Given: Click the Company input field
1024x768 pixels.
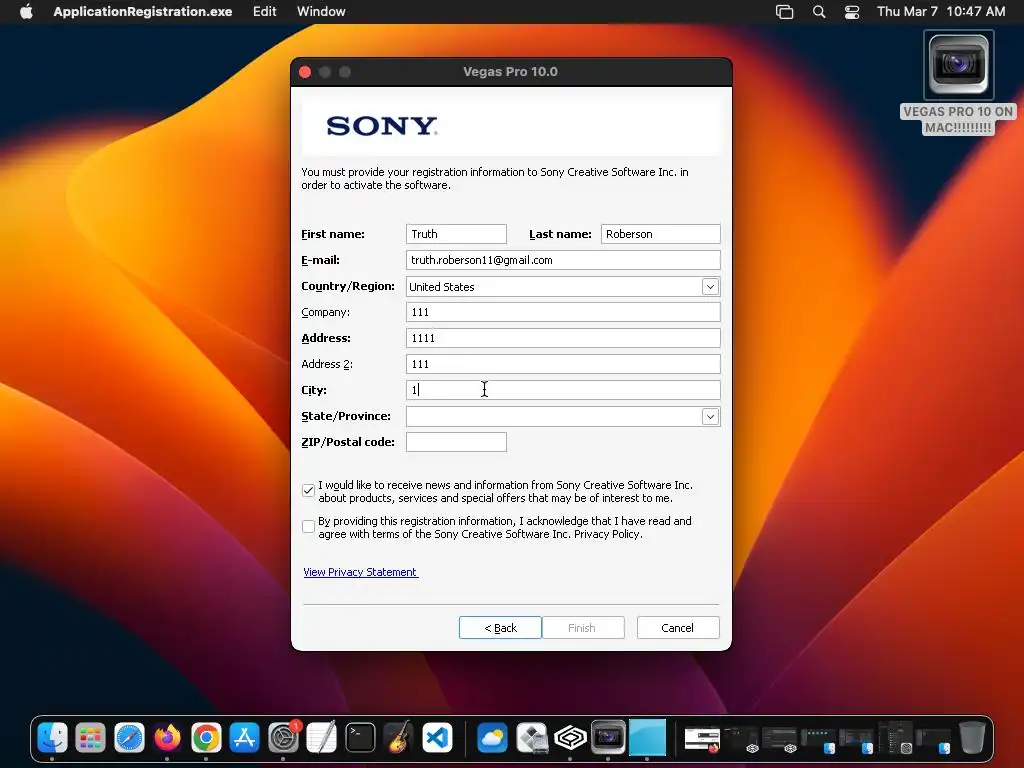Looking at the screenshot, I should [x=563, y=312].
